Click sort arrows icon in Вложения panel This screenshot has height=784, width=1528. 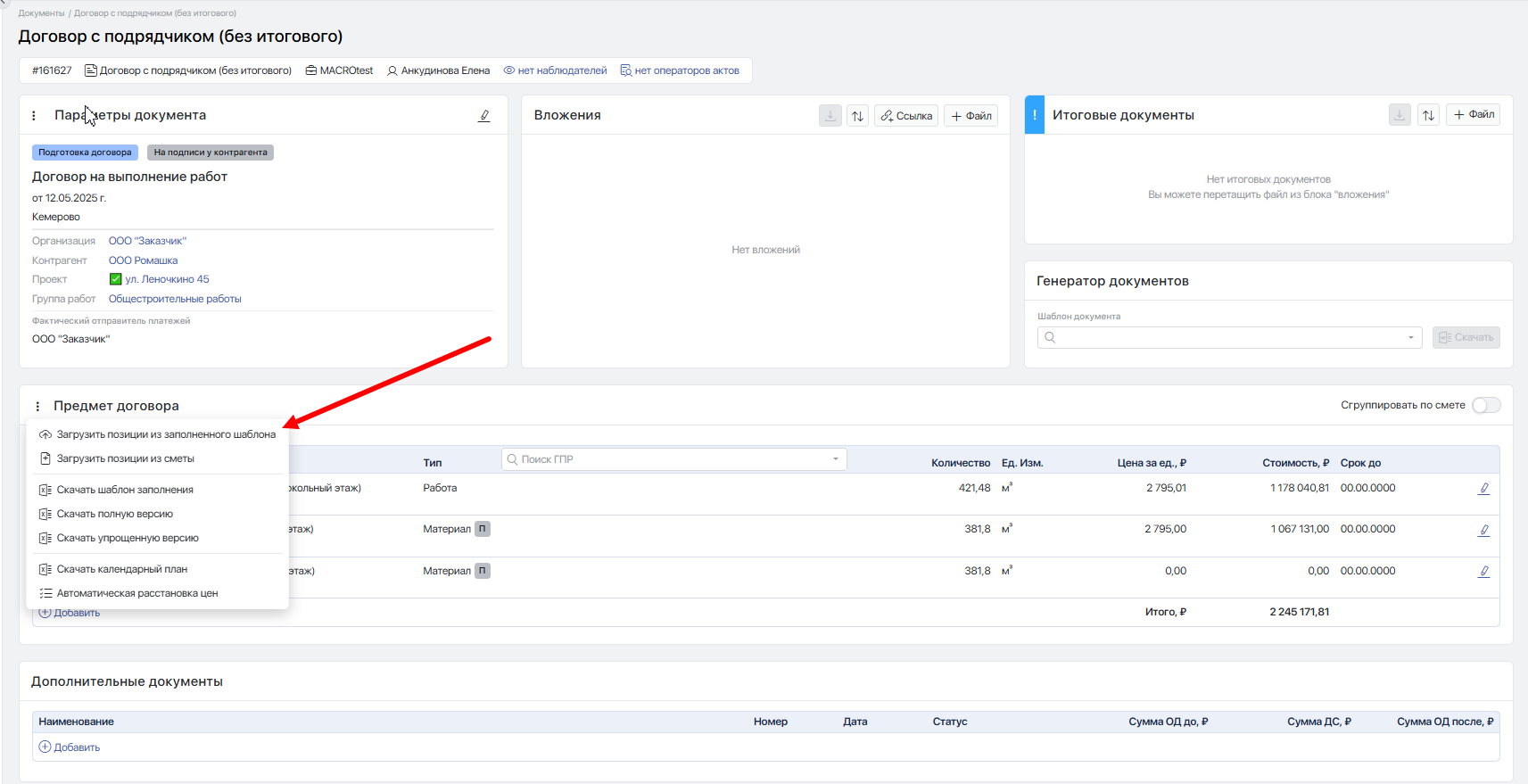coord(857,116)
